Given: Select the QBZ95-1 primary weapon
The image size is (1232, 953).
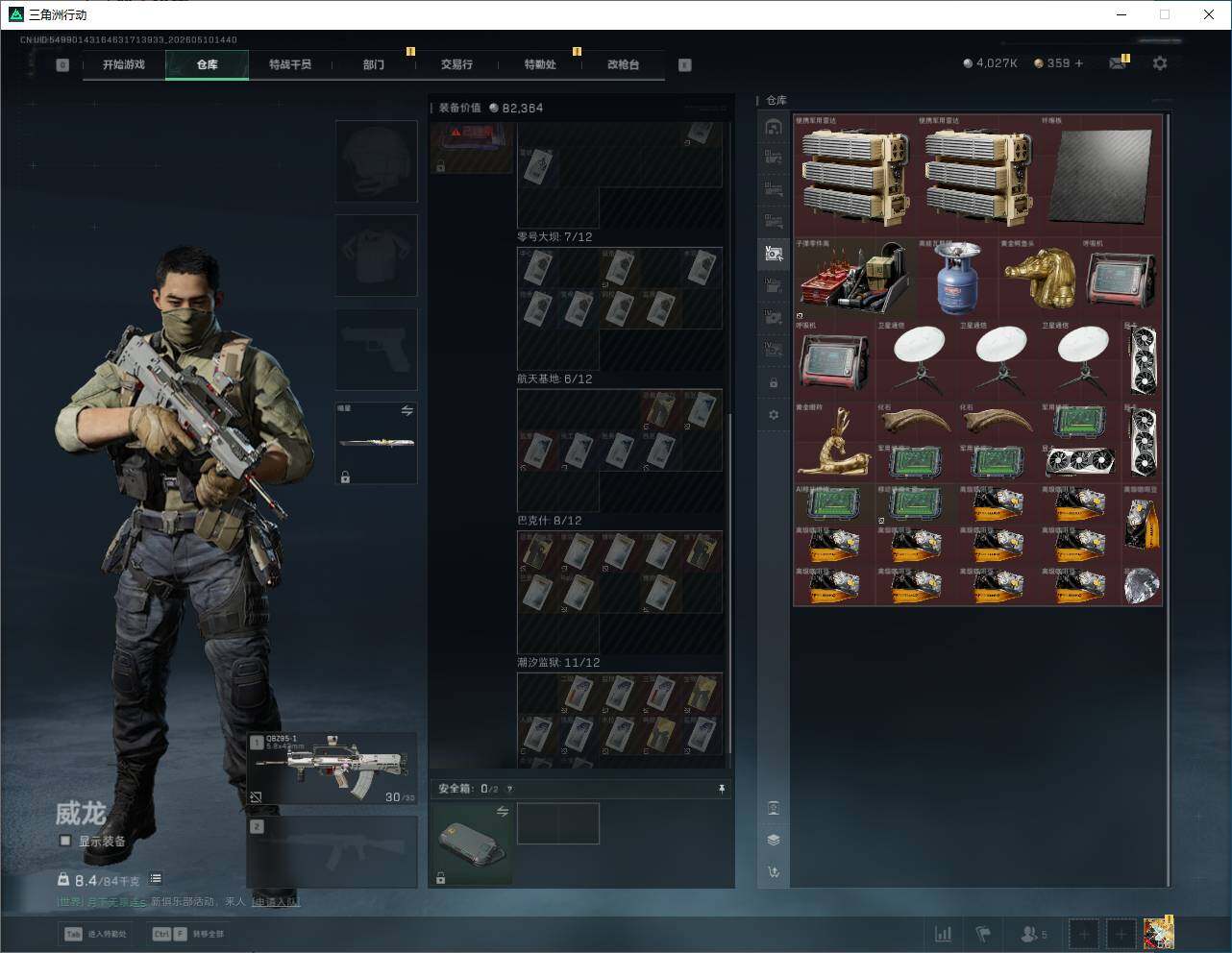Looking at the screenshot, I should pyautogui.click(x=333, y=769).
